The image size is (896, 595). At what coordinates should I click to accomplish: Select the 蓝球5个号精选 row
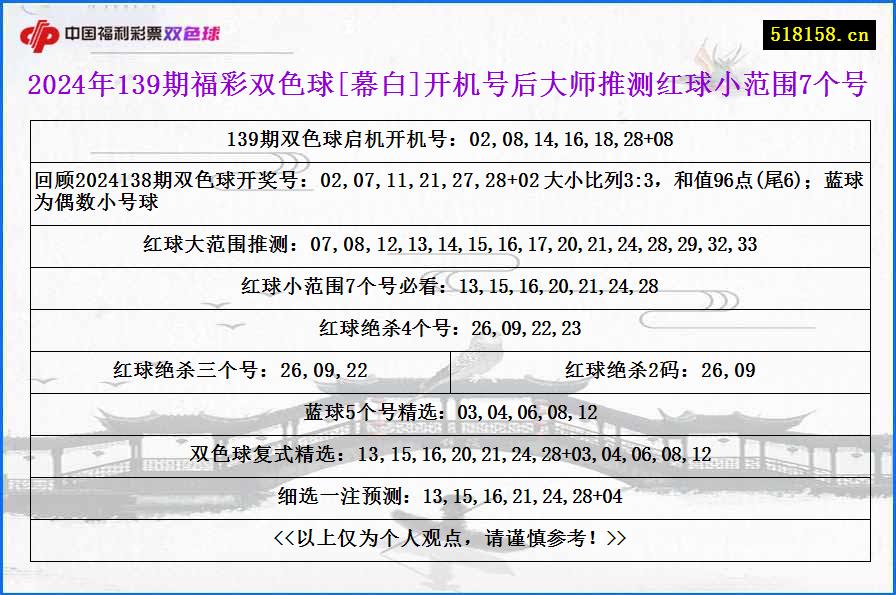tap(448, 410)
